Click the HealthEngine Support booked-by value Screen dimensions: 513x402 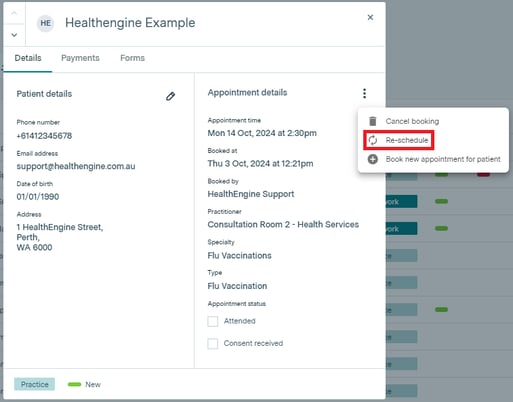(x=251, y=194)
